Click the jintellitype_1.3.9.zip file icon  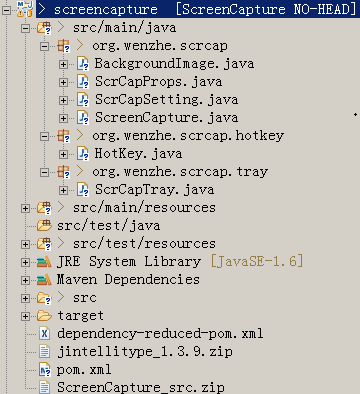pyautogui.click(x=44, y=352)
